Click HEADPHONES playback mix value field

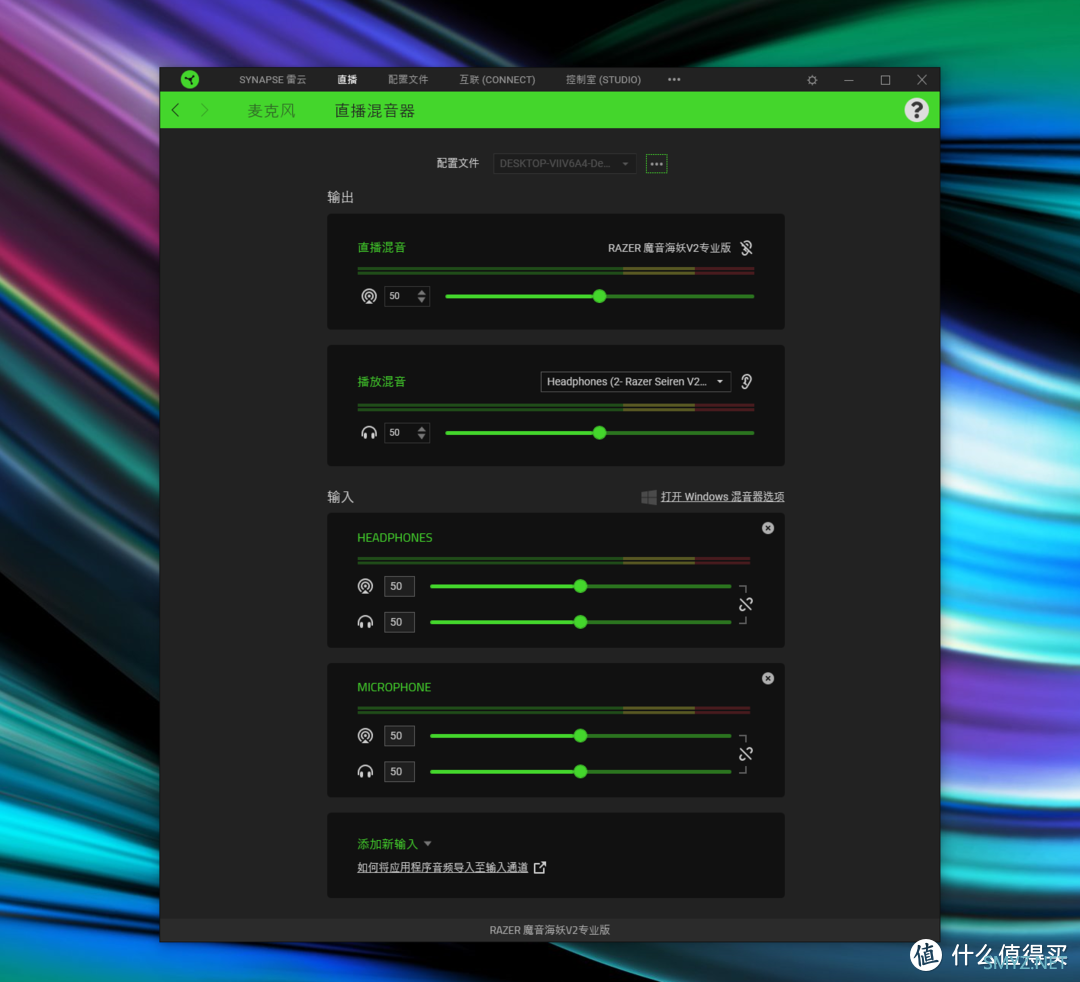coord(399,622)
